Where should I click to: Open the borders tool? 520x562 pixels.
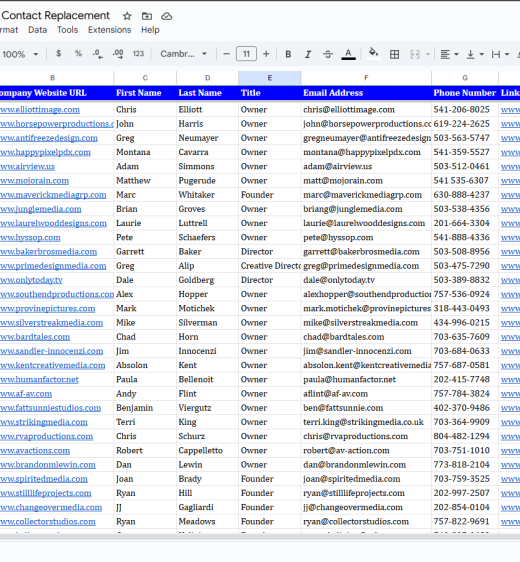click(394, 54)
